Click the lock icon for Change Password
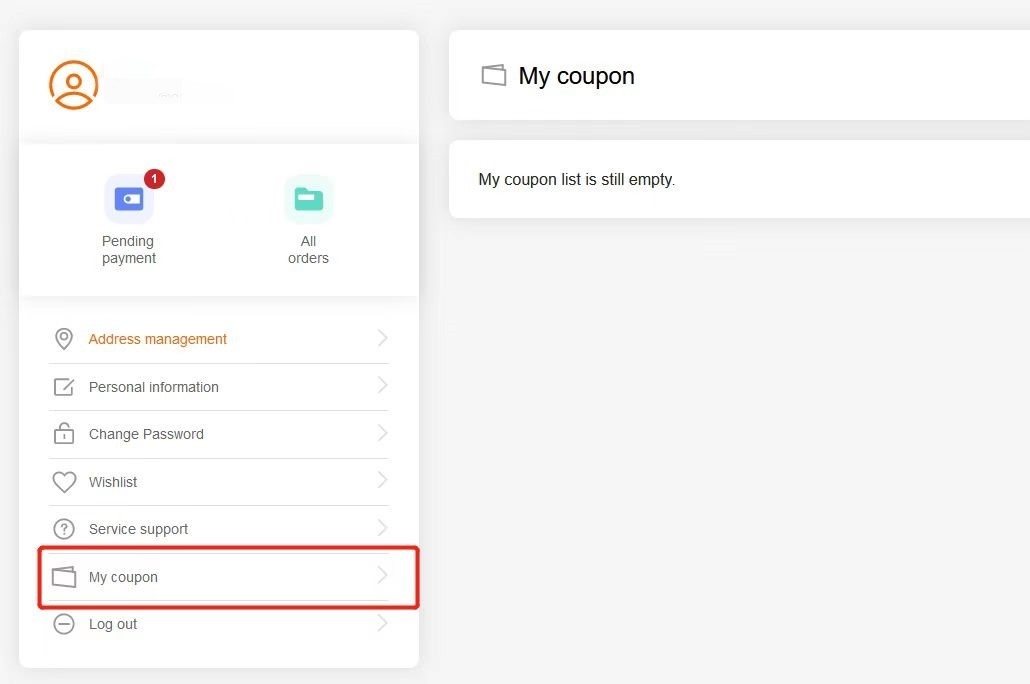This screenshot has width=1030, height=684. [x=64, y=434]
